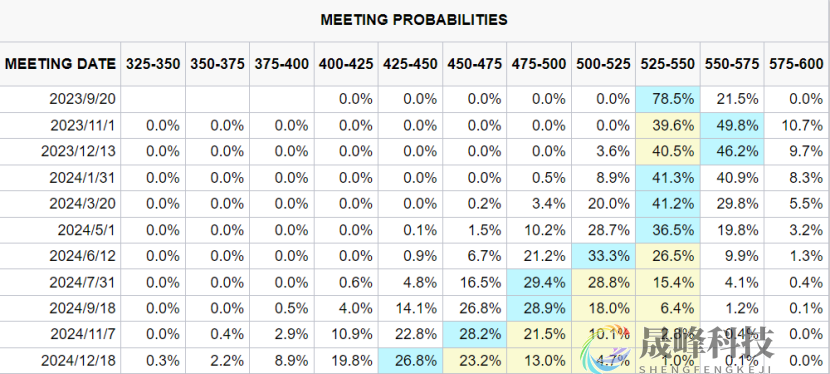Viewport: 830px width, 374px height.
Task: Select the 2023/9/20 meeting date row
Action: click(415, 99)
